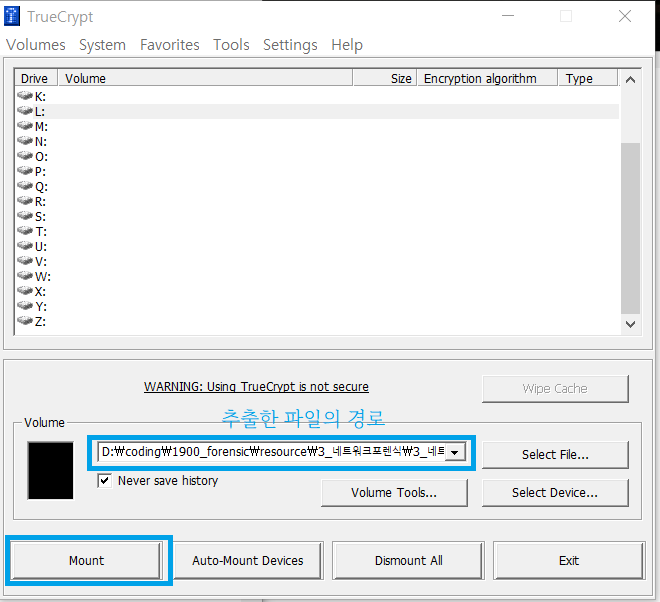Select the K: drive icon
The image size is (660, 602).
pyautogui.click(x=25, y=96)
